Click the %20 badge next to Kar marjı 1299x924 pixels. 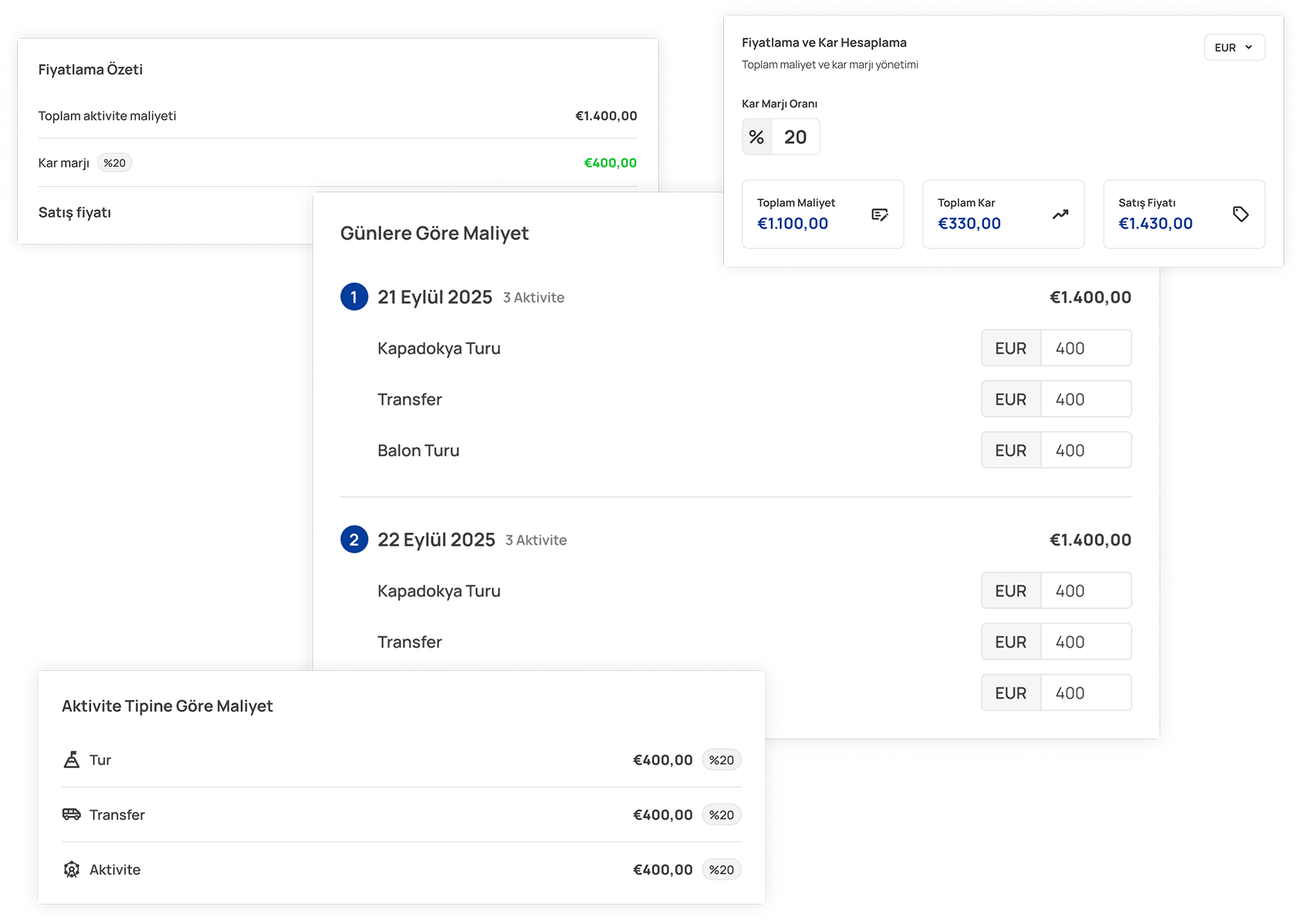point(114,163)
